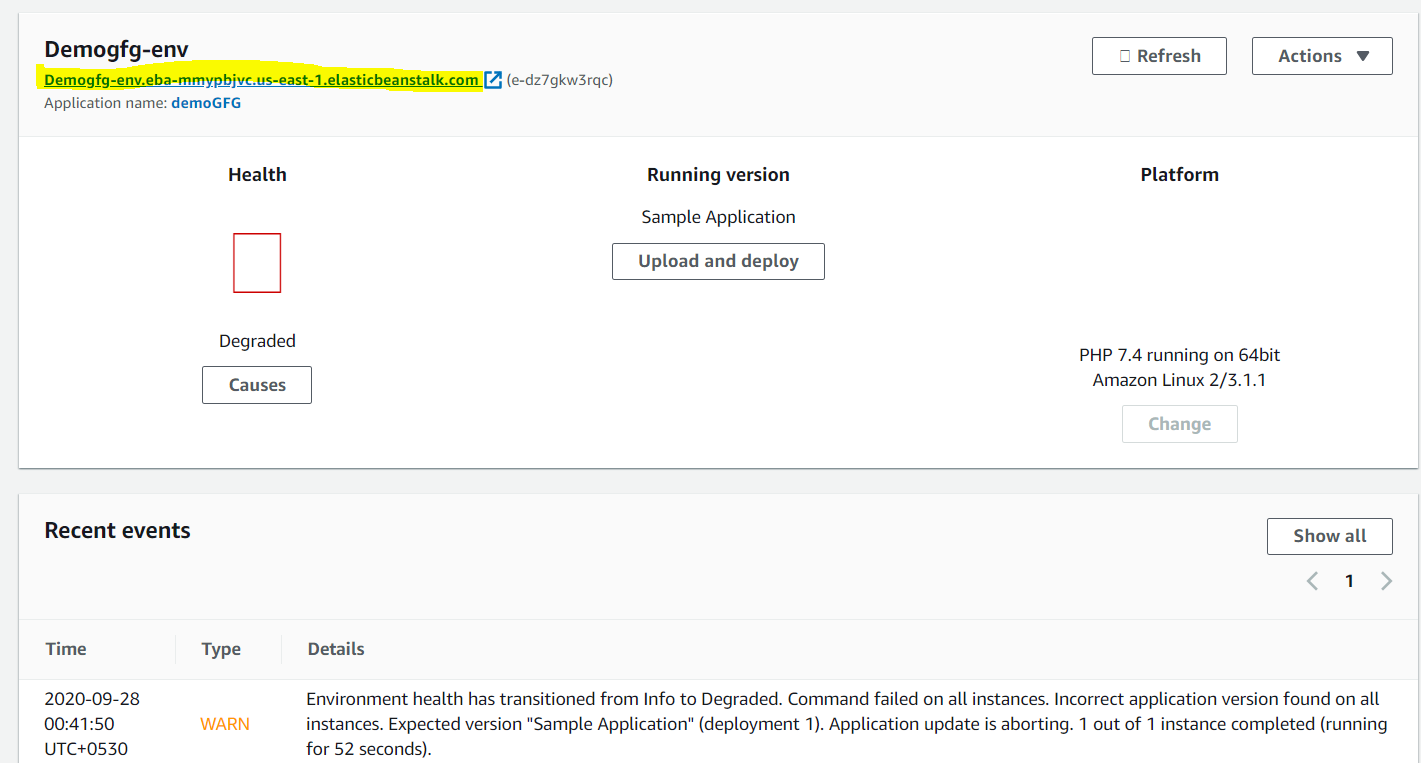
Task: Go to next events page chevron
Action: click(1386, 581)
